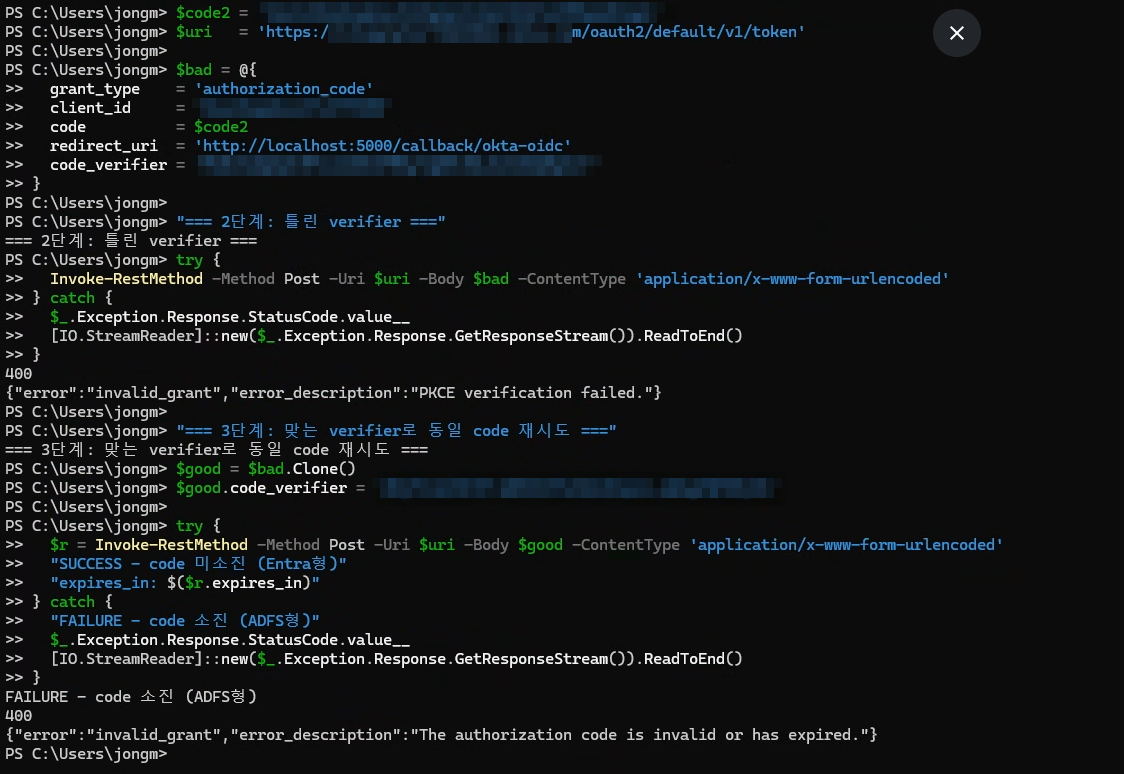Click the 'authorization code is invalid or has expired' error
The width and height of the screenshot is (1124, 774).
441,735
